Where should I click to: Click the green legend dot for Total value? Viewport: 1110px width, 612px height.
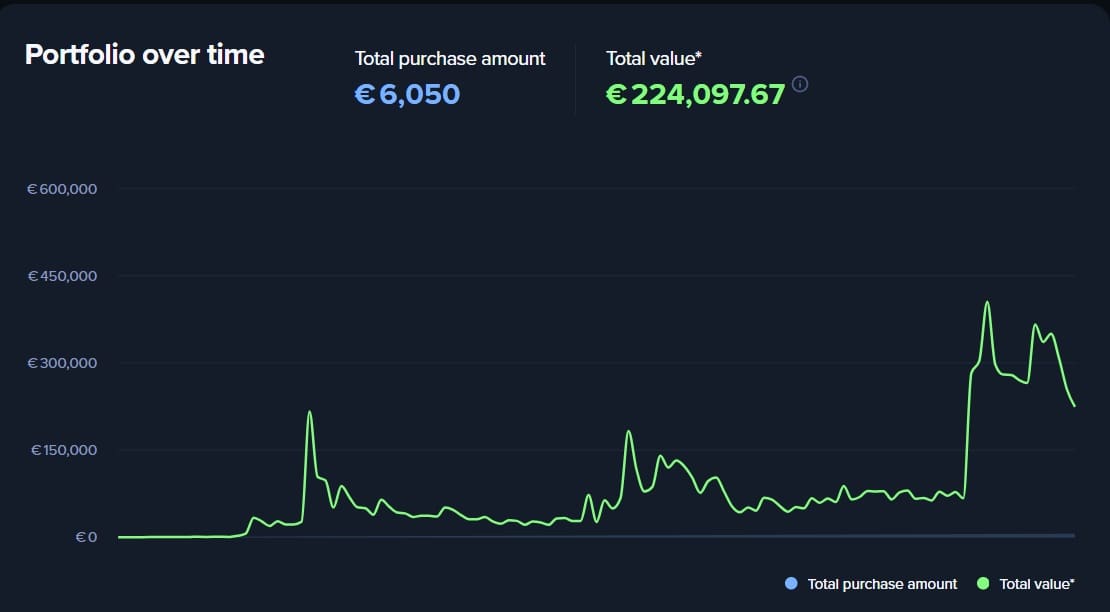(x=982, y=584)
